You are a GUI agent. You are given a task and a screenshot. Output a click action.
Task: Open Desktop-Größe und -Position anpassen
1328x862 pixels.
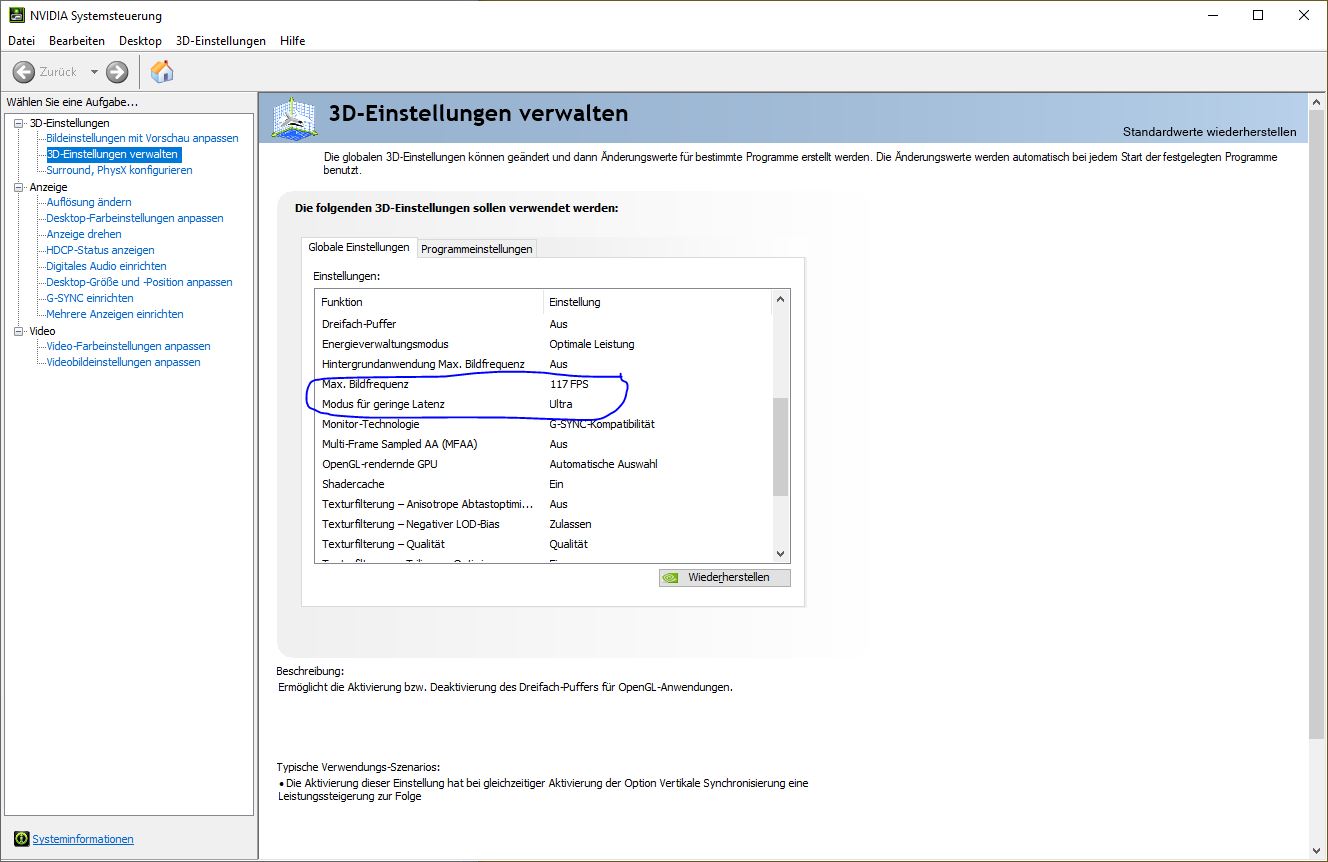(139, 282)
